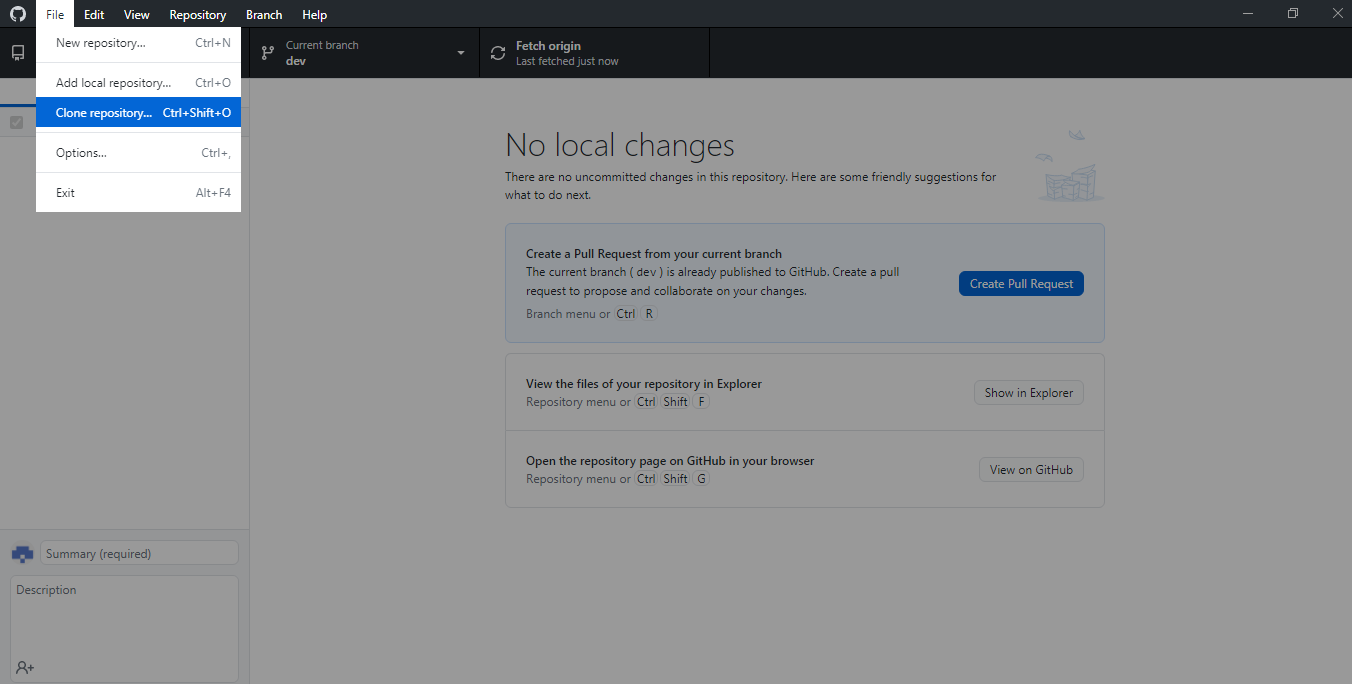Choose Clone repository from the File menu
1352x684 pixels.
tap(138, 113)
